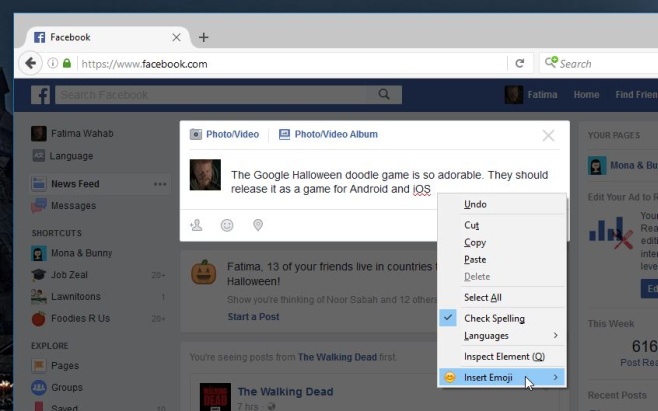Open Fatima profile name in header
This screenshot has width=658, height=411.
(542, 95)
